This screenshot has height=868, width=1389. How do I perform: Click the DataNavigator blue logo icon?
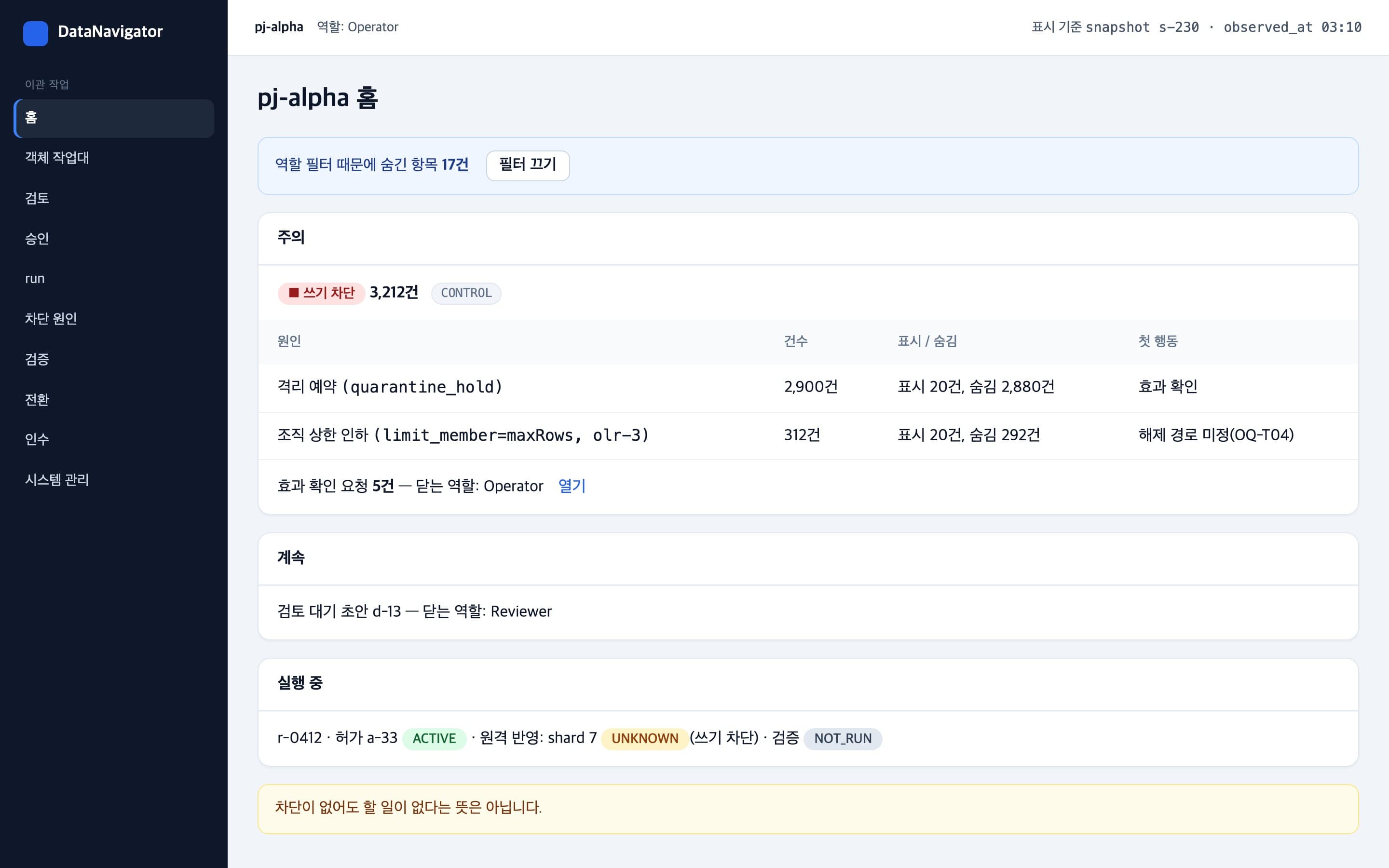click(35, 33)
